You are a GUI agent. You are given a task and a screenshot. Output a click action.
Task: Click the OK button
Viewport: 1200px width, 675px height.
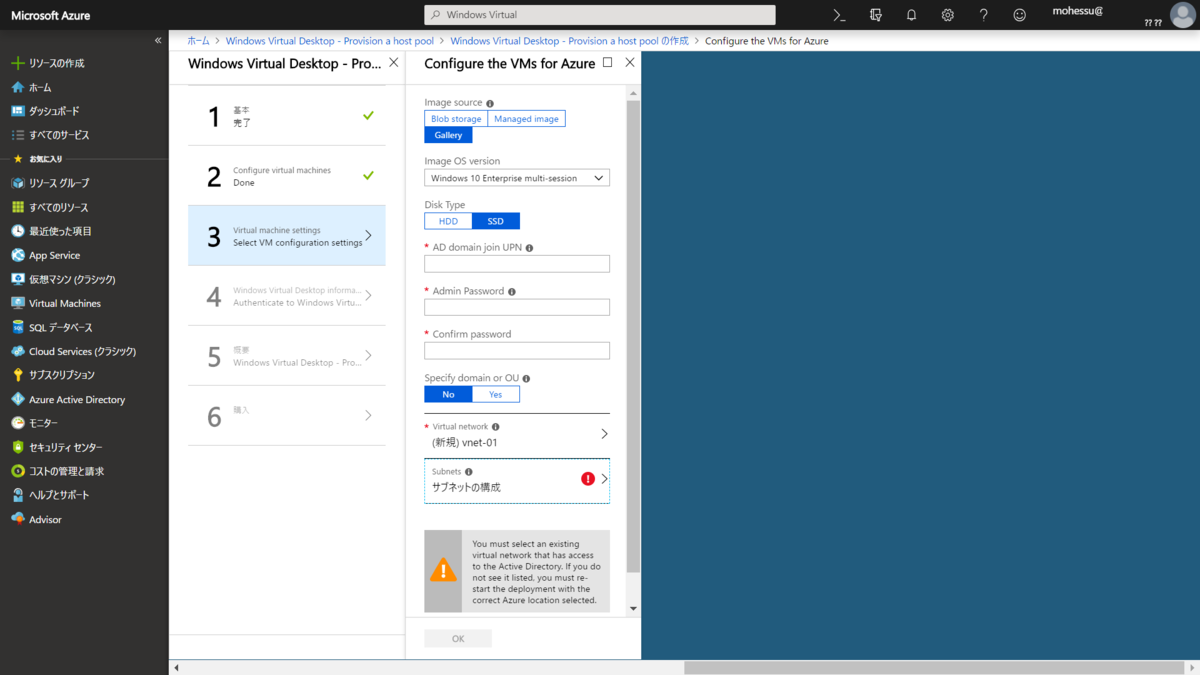458,638
